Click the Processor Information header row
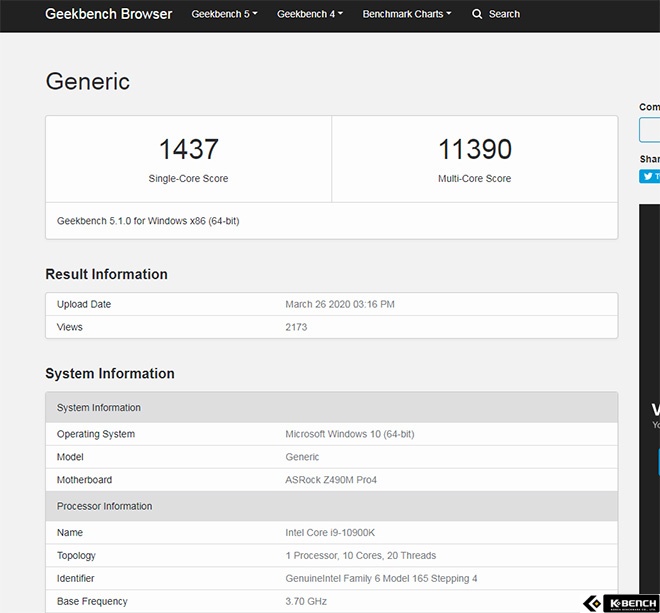 point(332,506)
